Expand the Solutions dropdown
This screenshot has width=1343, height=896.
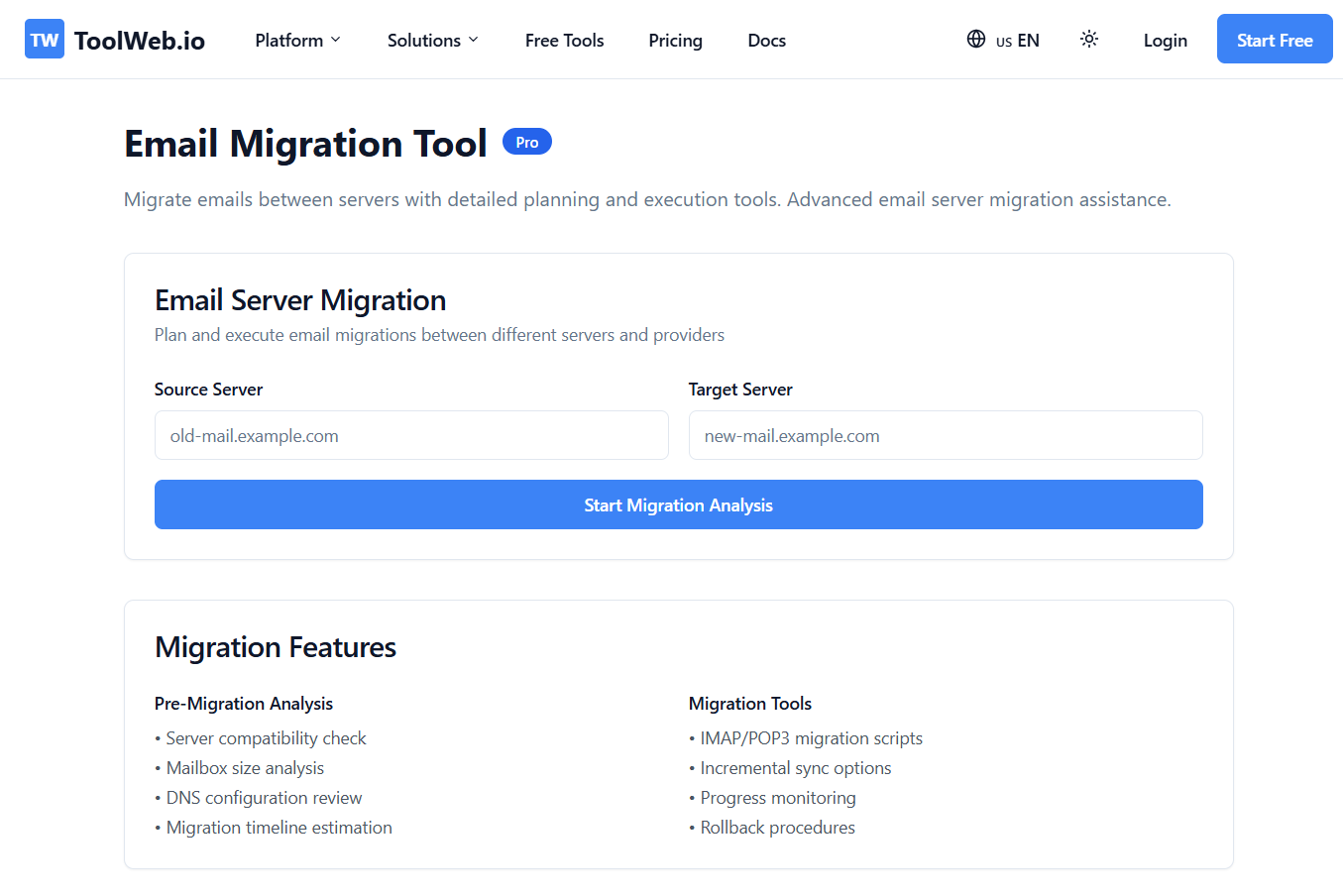pyautogui.click(x=432, y=40)
